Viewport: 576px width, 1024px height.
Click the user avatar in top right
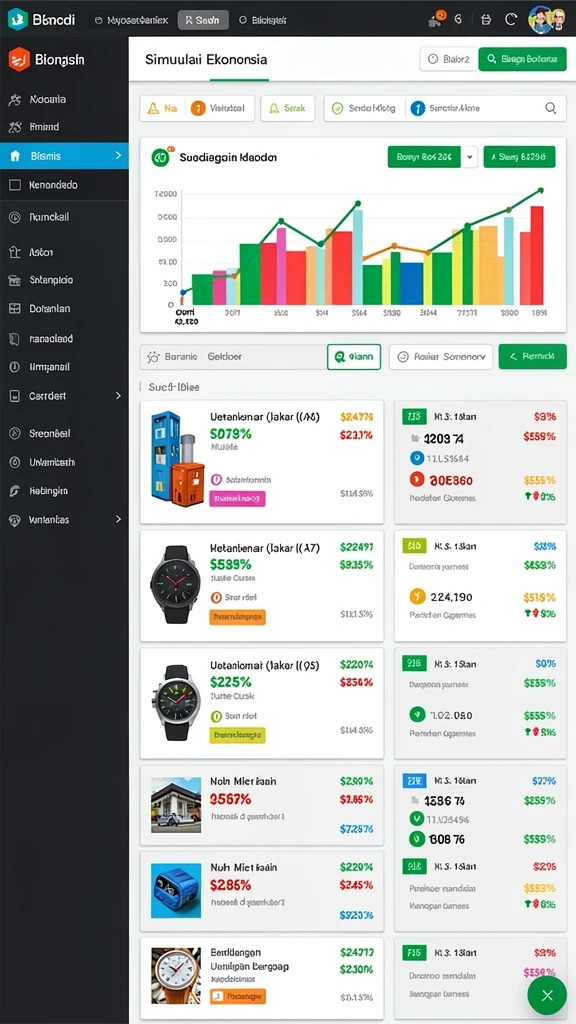[x=547, y=20]
